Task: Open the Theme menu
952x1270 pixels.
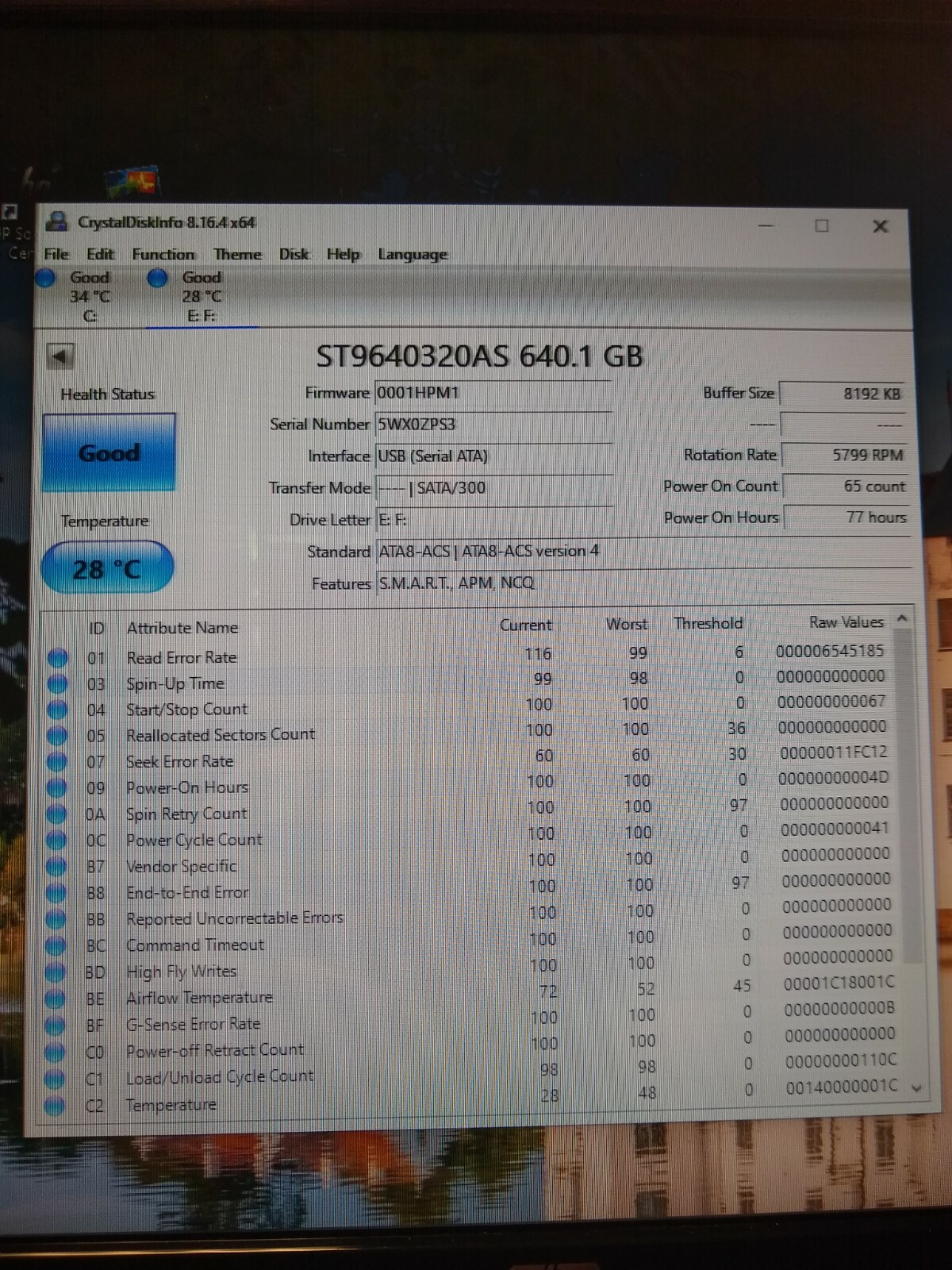Action: (237, 254)
